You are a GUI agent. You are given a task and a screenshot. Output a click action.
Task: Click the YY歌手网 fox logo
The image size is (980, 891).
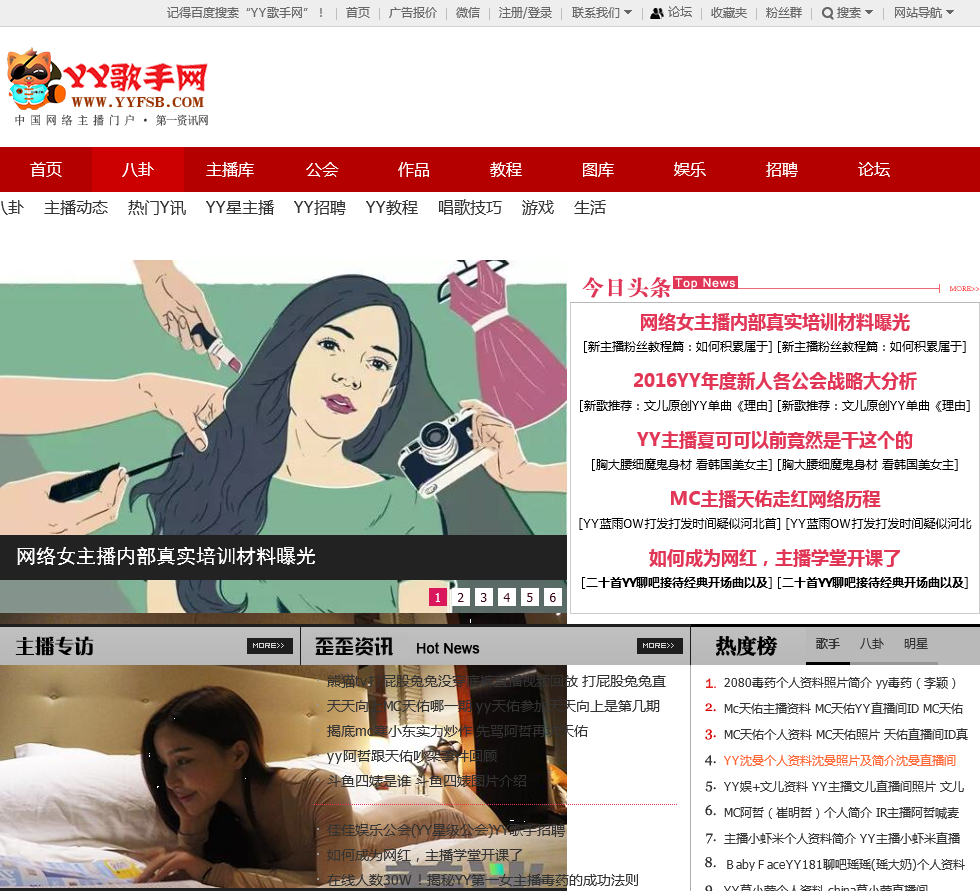tap(108, 87)
